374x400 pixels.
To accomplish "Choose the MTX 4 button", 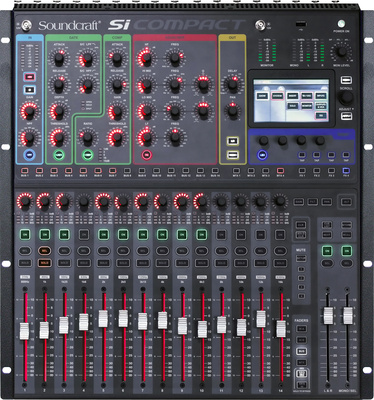I will (x=280, y=170).
